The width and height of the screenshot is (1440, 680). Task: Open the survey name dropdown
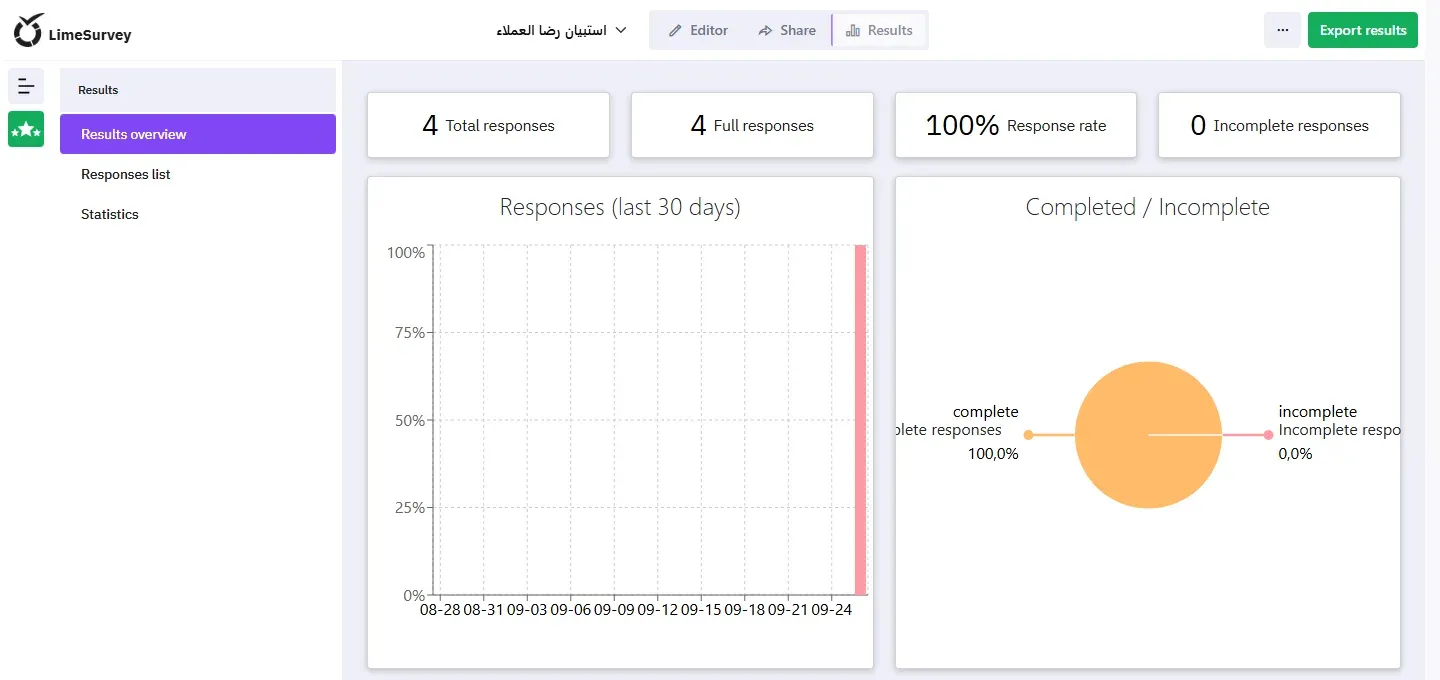tap(561, 30)
